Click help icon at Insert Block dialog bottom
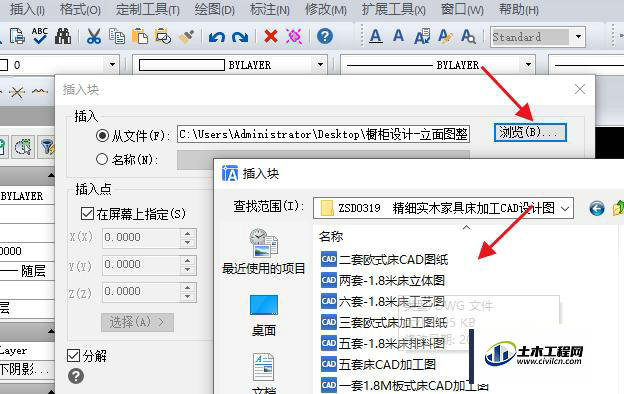624x394 pixels. point(76,376)
